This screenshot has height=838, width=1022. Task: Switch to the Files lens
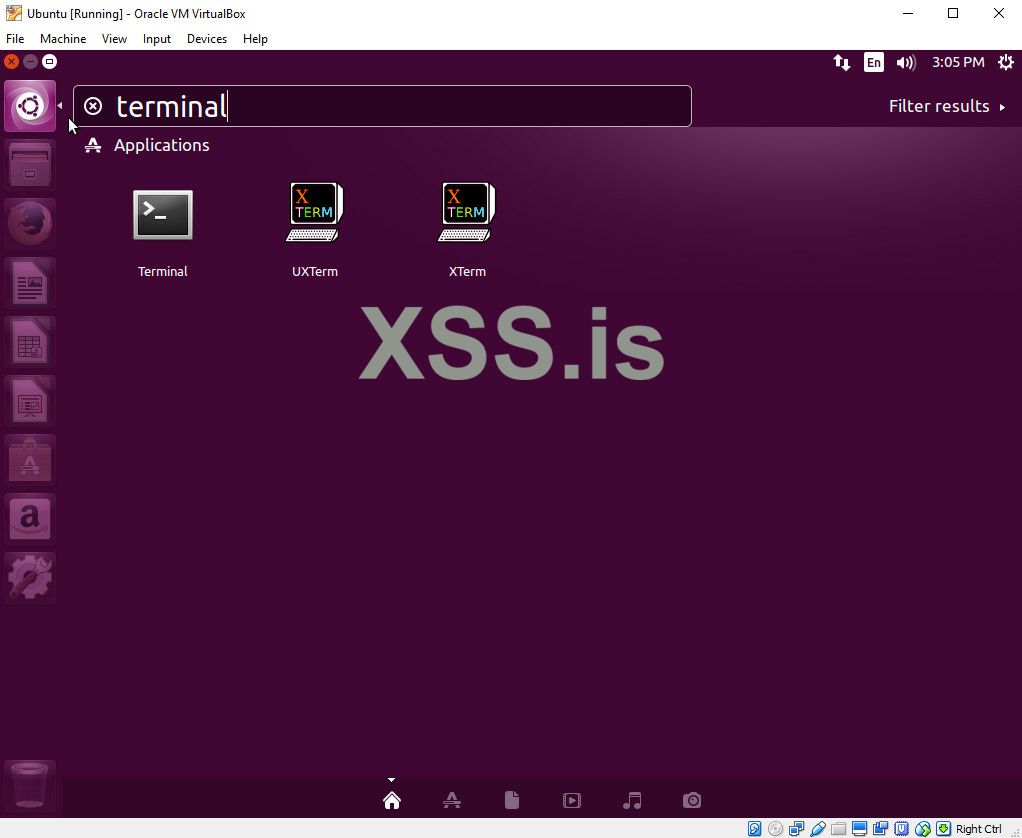click(x=512, y=800)
